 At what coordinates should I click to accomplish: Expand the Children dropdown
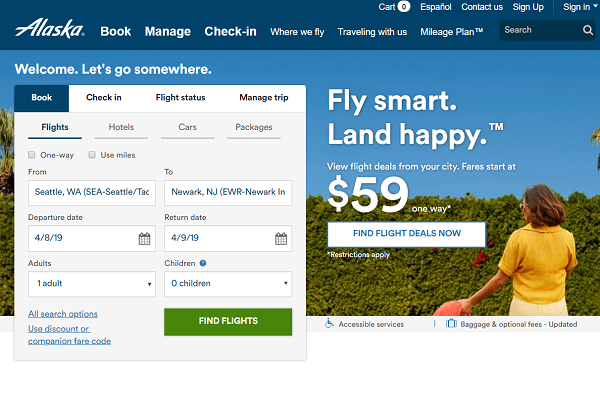pos(228,284)
